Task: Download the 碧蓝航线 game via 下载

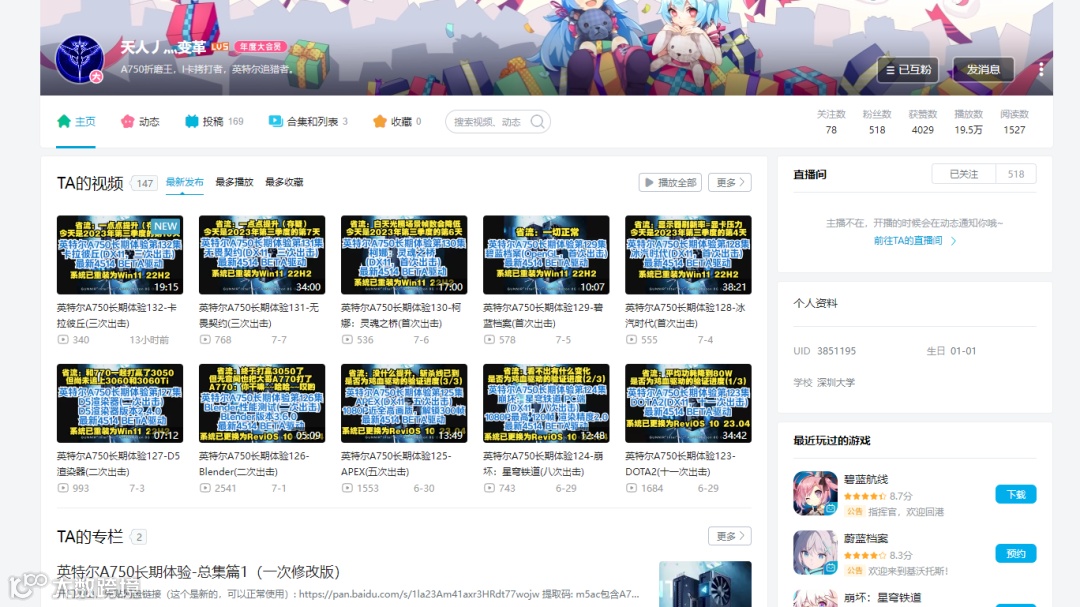Action: pos(1016,495)
